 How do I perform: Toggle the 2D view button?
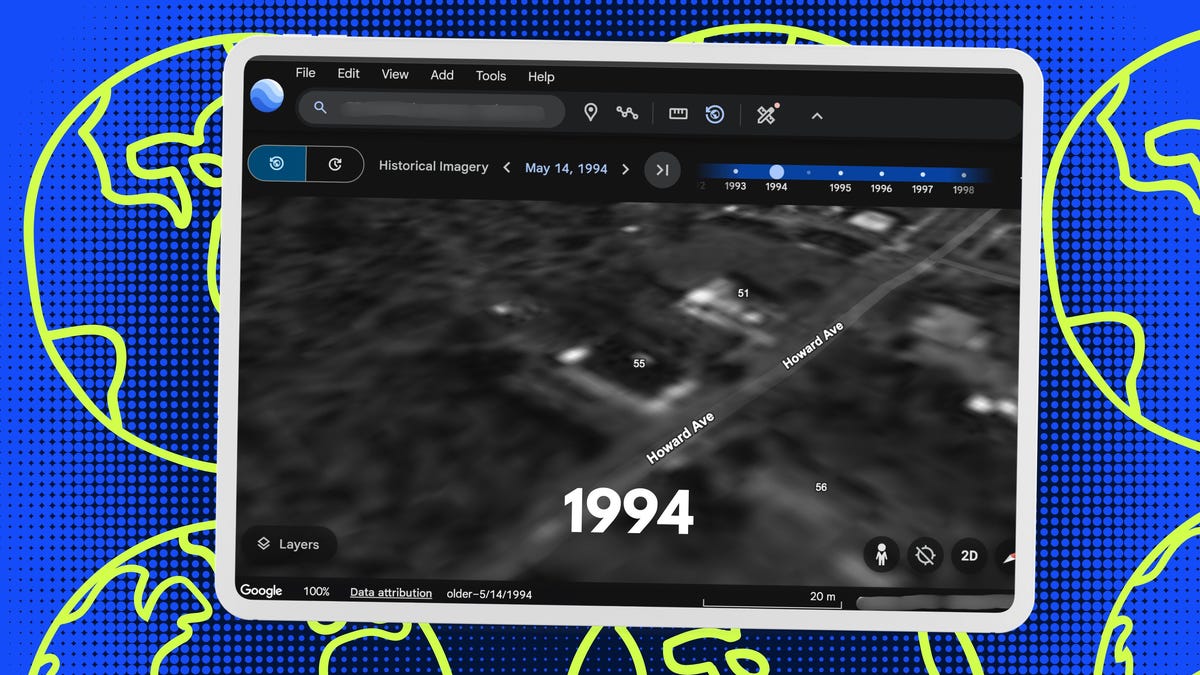pyautogui.click(x=968, y=555)
